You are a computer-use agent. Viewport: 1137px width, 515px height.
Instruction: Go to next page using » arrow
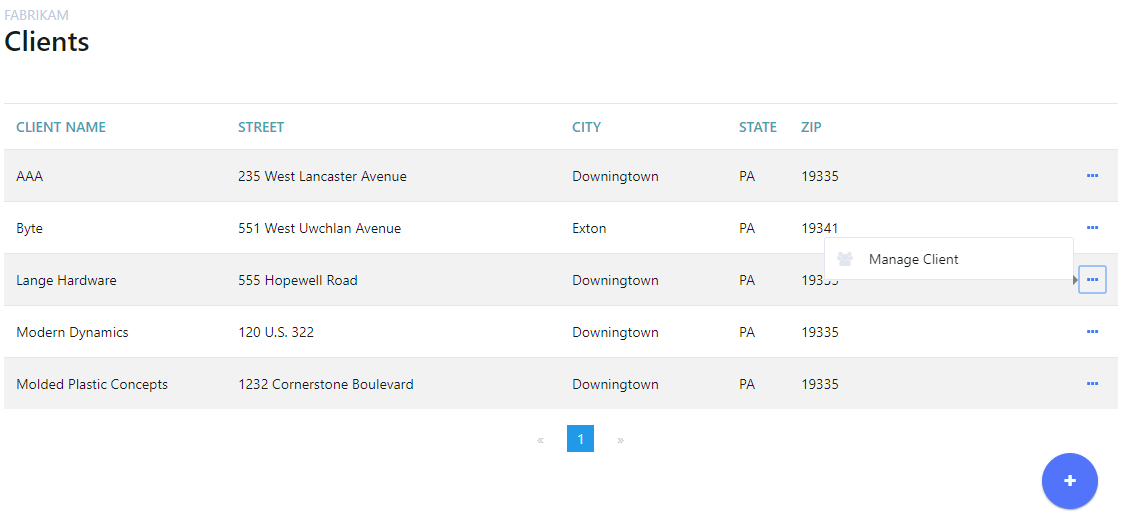620,439
